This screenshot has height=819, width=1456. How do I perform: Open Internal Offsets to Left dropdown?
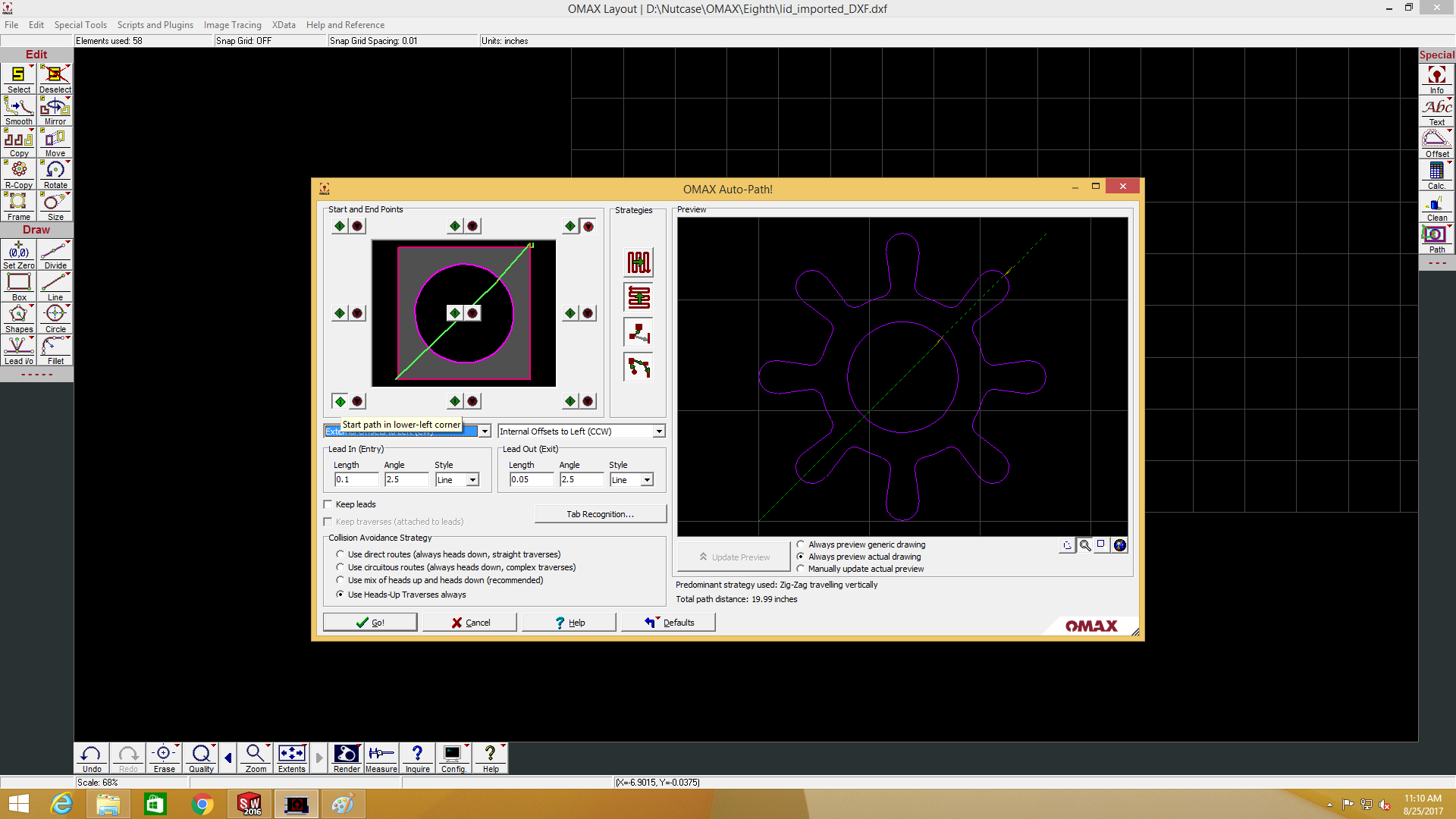659,431
